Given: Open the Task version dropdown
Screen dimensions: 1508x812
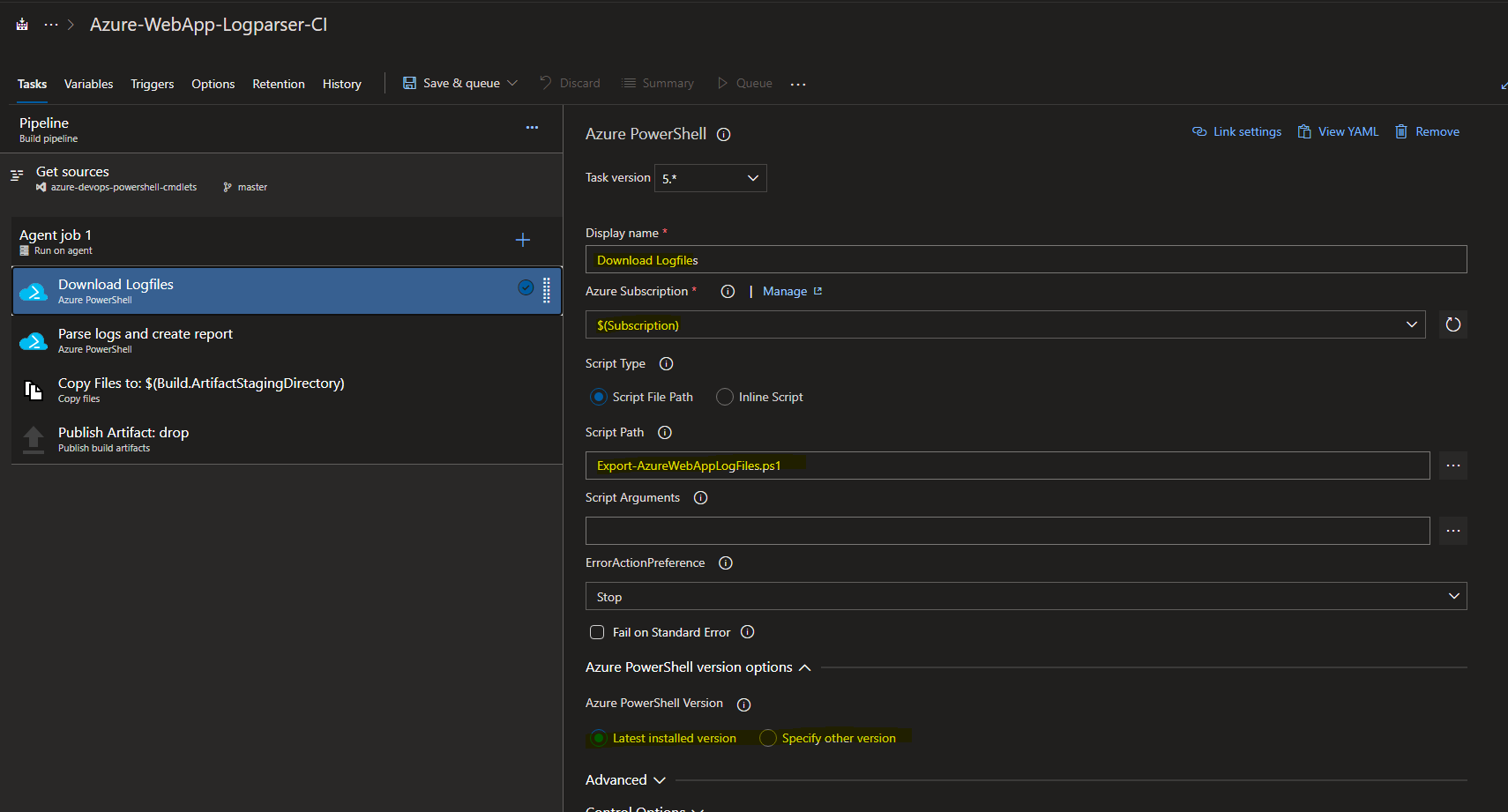Looking at the screenshot, I should [x=710, y=178].
